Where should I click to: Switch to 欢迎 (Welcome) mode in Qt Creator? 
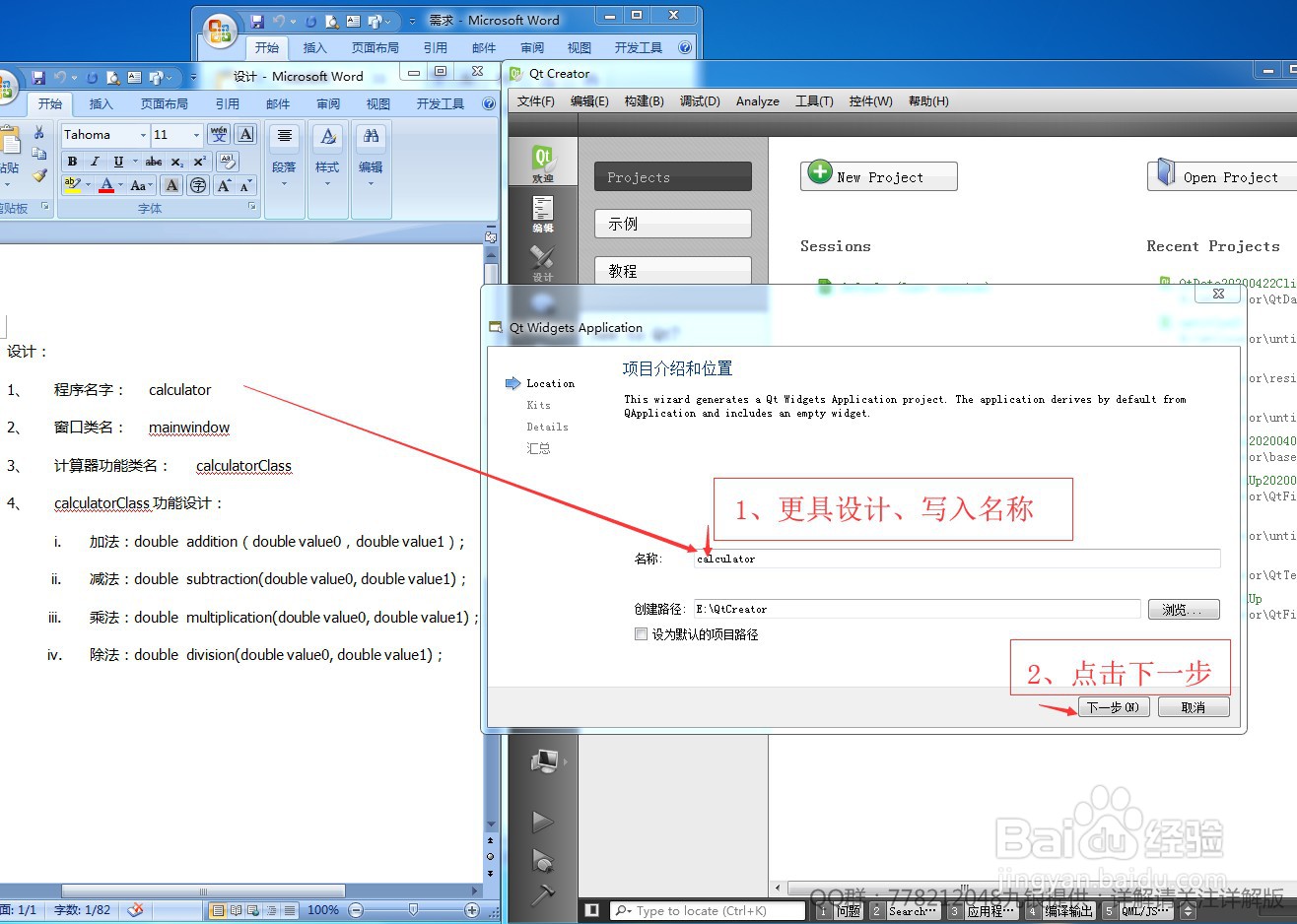pyautogui.click(x=543, y=164)
